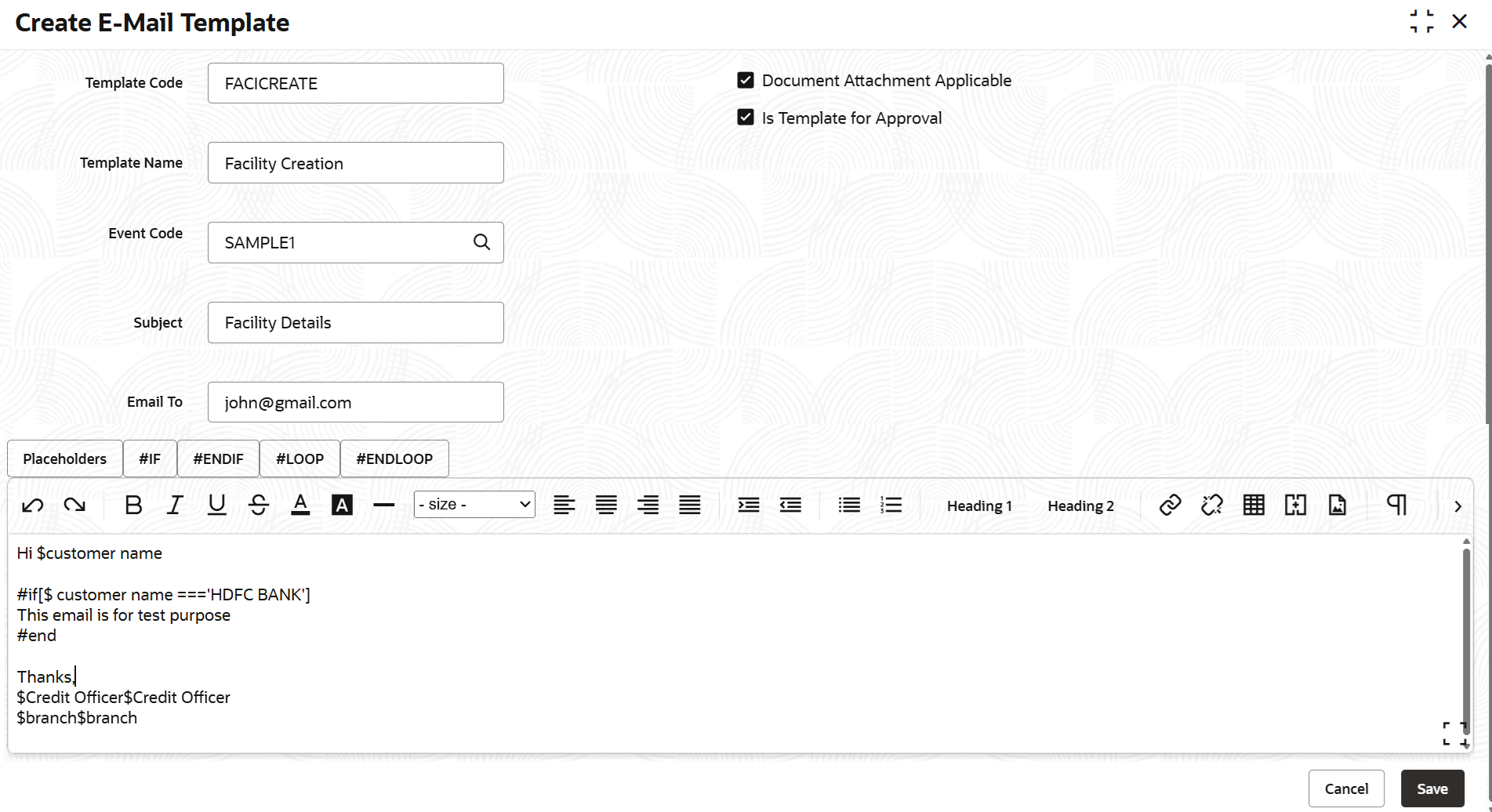Screen dimensions: 1492x812
Task: Remove the hyperlink
Action: [1212, 506]
